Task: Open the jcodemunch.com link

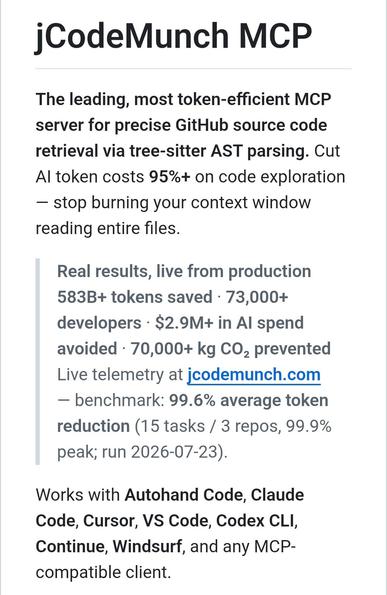Action: coord(254,375)
